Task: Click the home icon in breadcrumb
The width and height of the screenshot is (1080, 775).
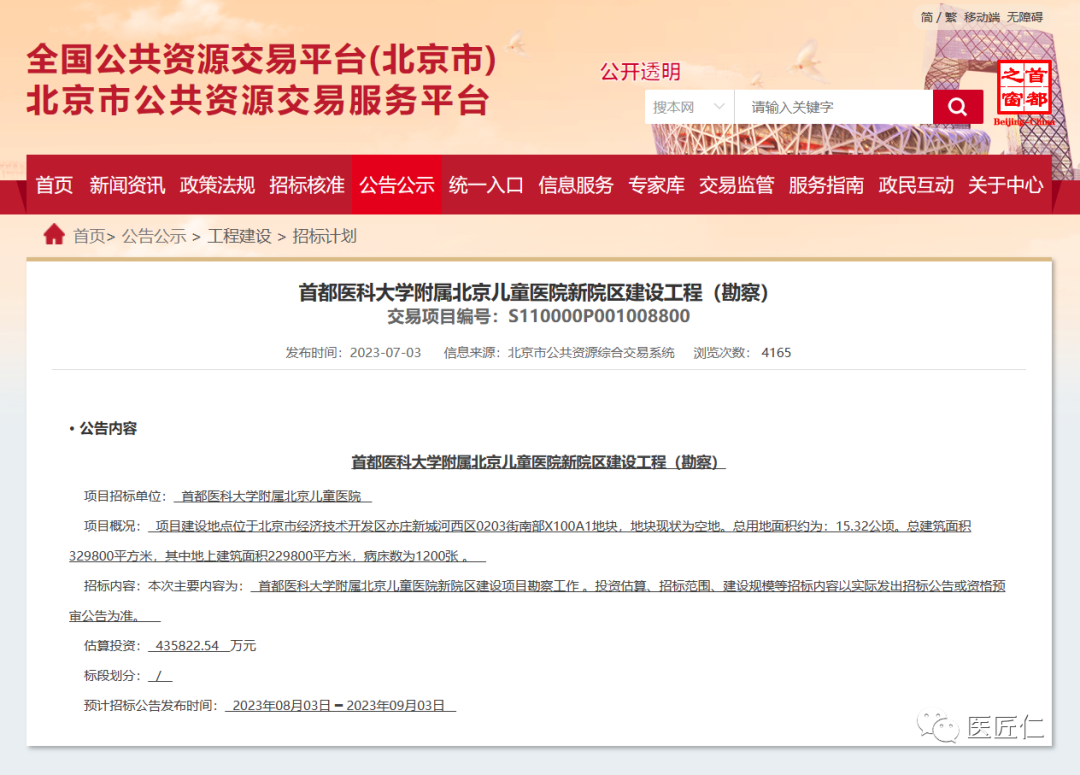Action: (54, 235)
